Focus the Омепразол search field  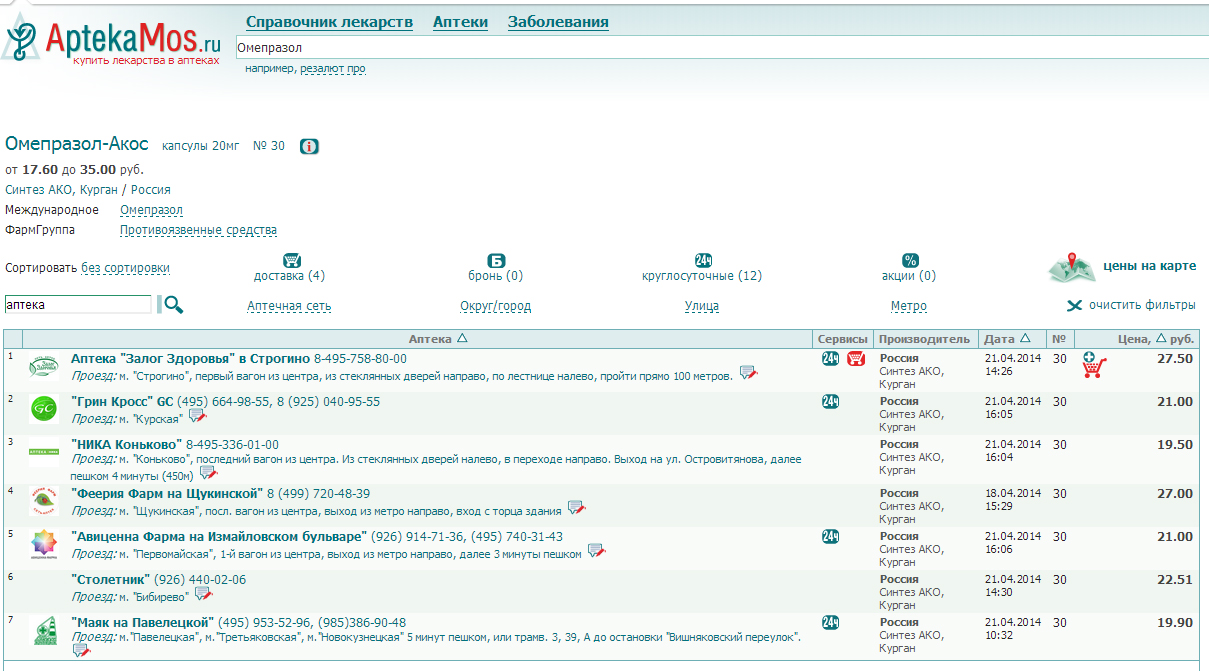coord(720,47)
